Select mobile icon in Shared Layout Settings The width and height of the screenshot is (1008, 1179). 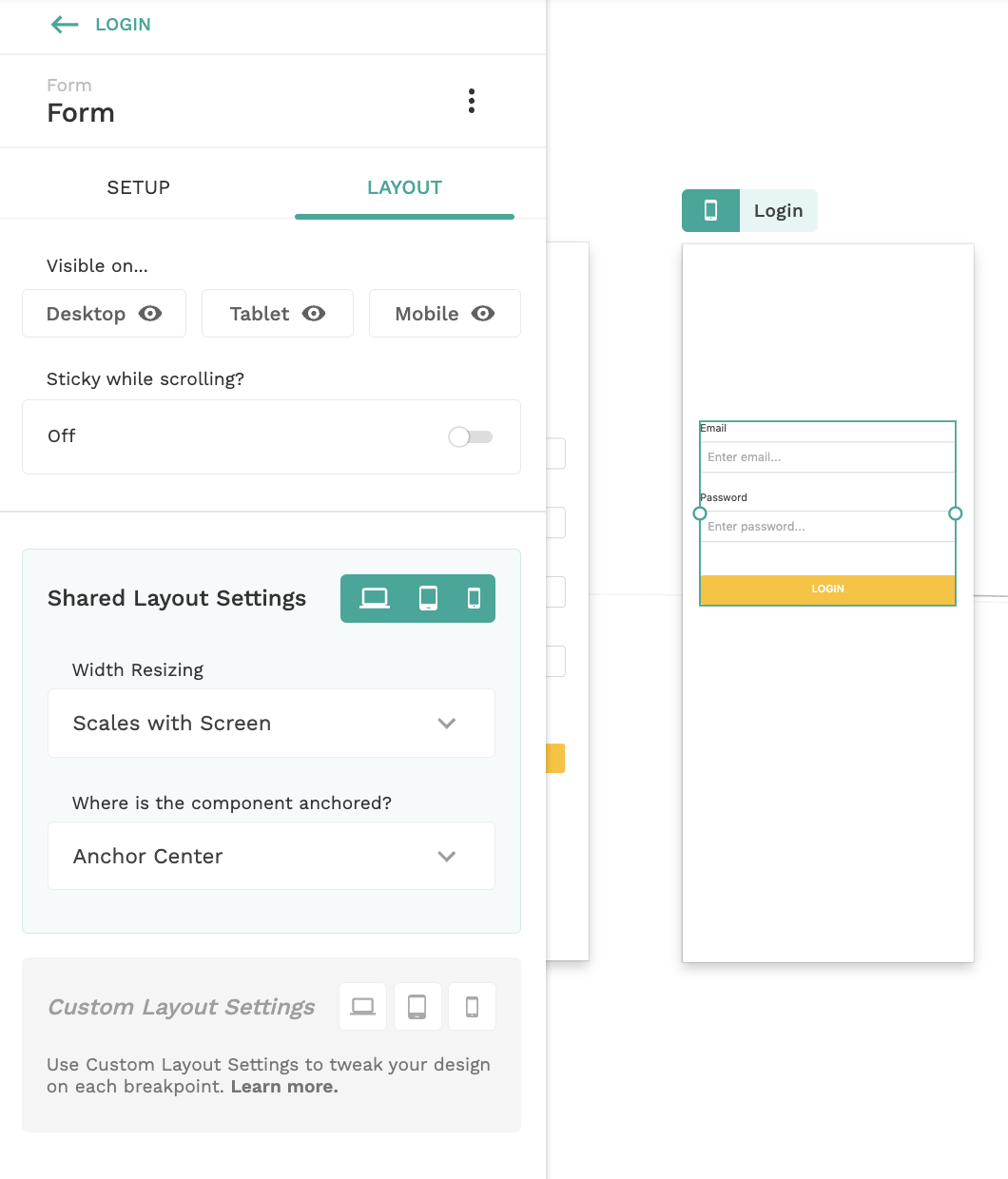(474, 598)
